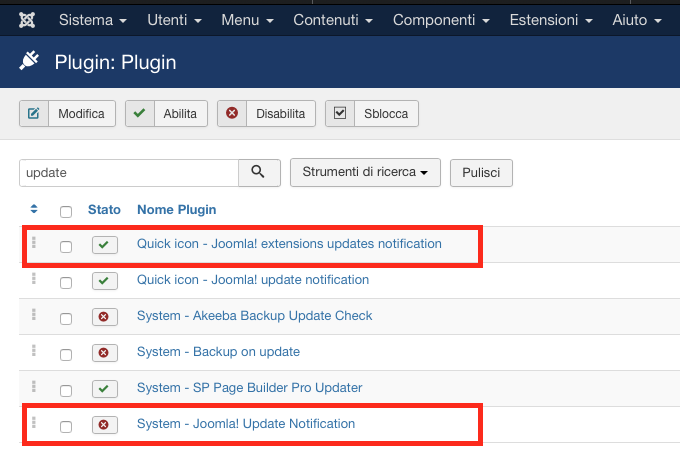Enable System - Akeeba Backup Update Check status

pos(105,317)
